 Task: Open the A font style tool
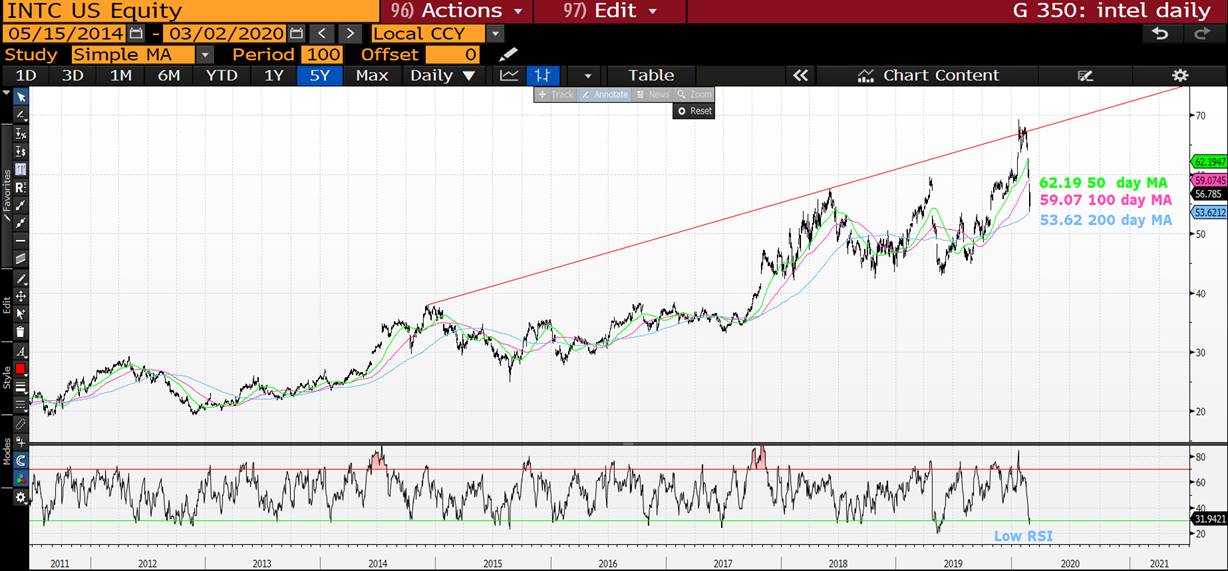pos(20,352)
